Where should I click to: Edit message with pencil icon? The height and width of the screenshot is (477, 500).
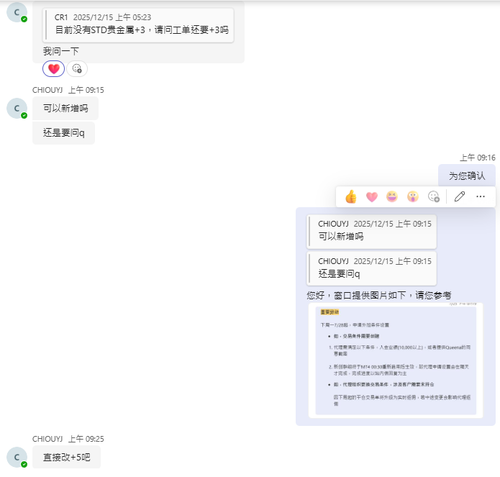(x=460, y=197)
